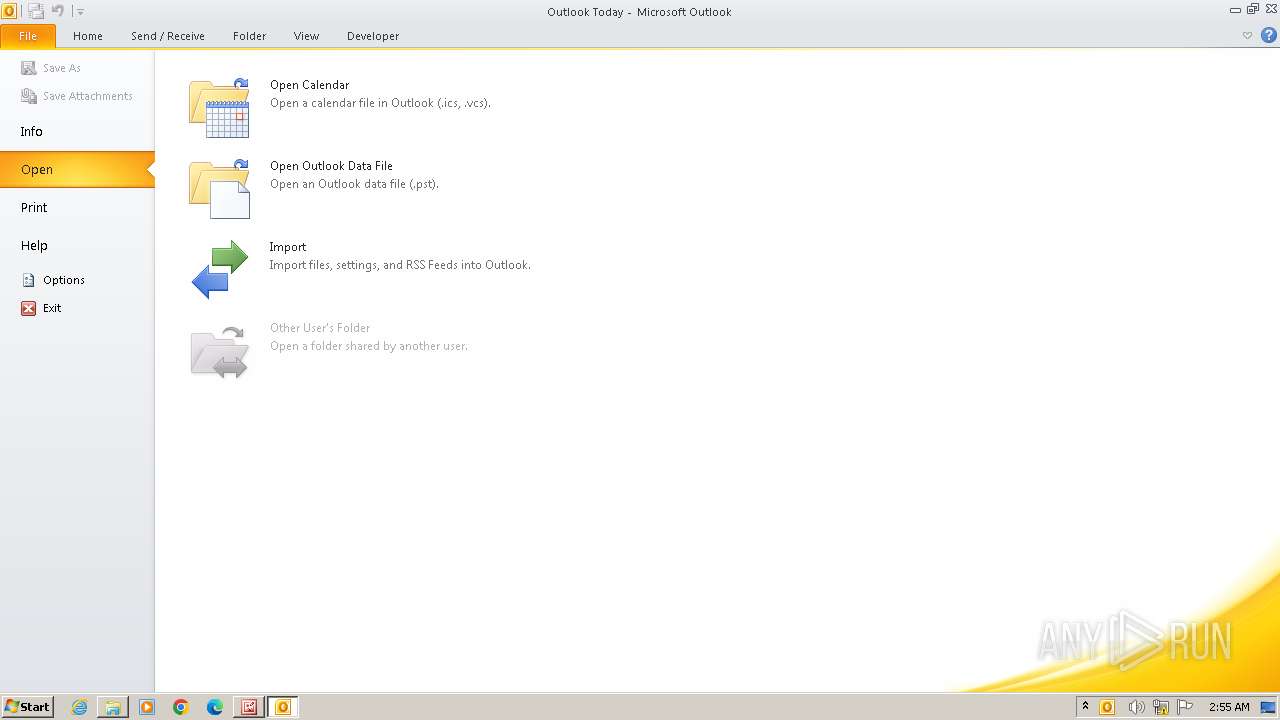Click the Exit label in backstage menu
1280x720 pixels.
(x=52, y=308)
